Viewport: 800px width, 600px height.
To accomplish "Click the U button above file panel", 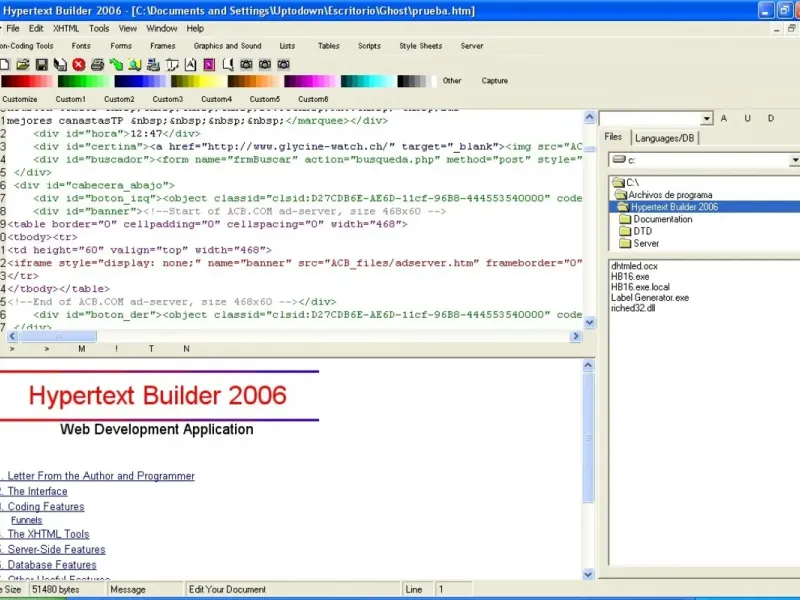I will [x=747, y=118].
